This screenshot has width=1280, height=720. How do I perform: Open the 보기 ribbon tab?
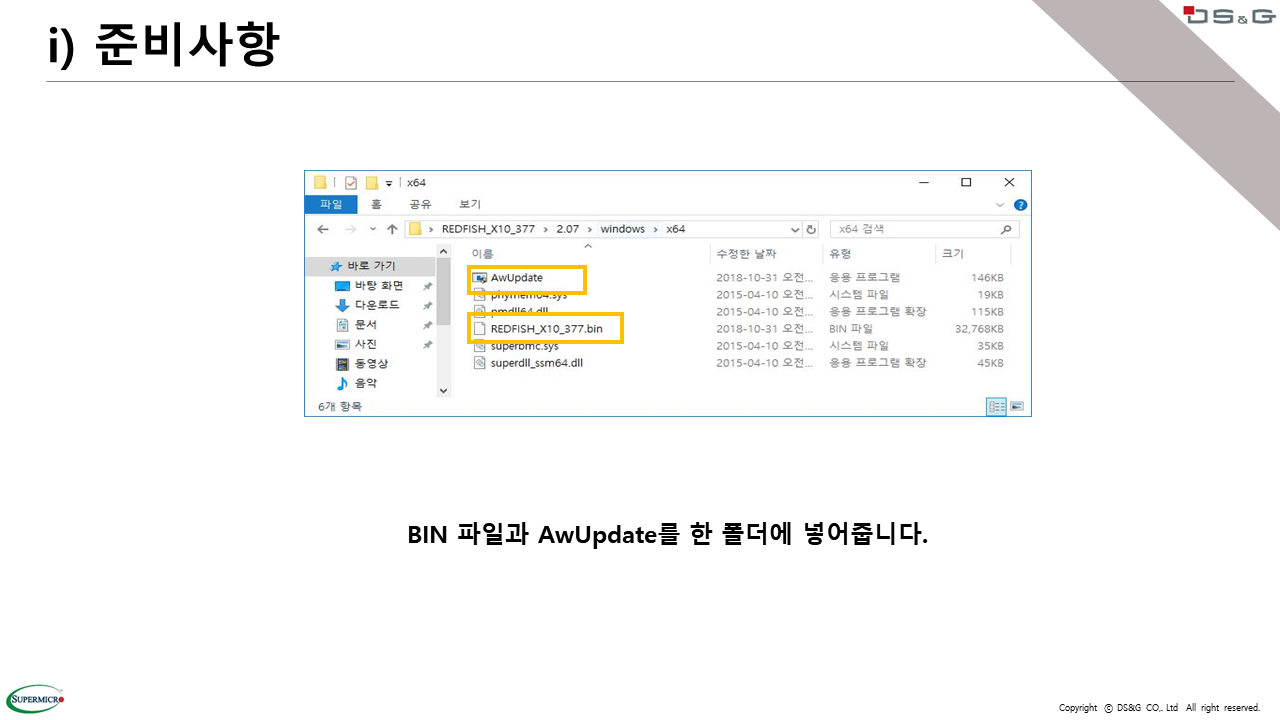click(x=469, y=204)
